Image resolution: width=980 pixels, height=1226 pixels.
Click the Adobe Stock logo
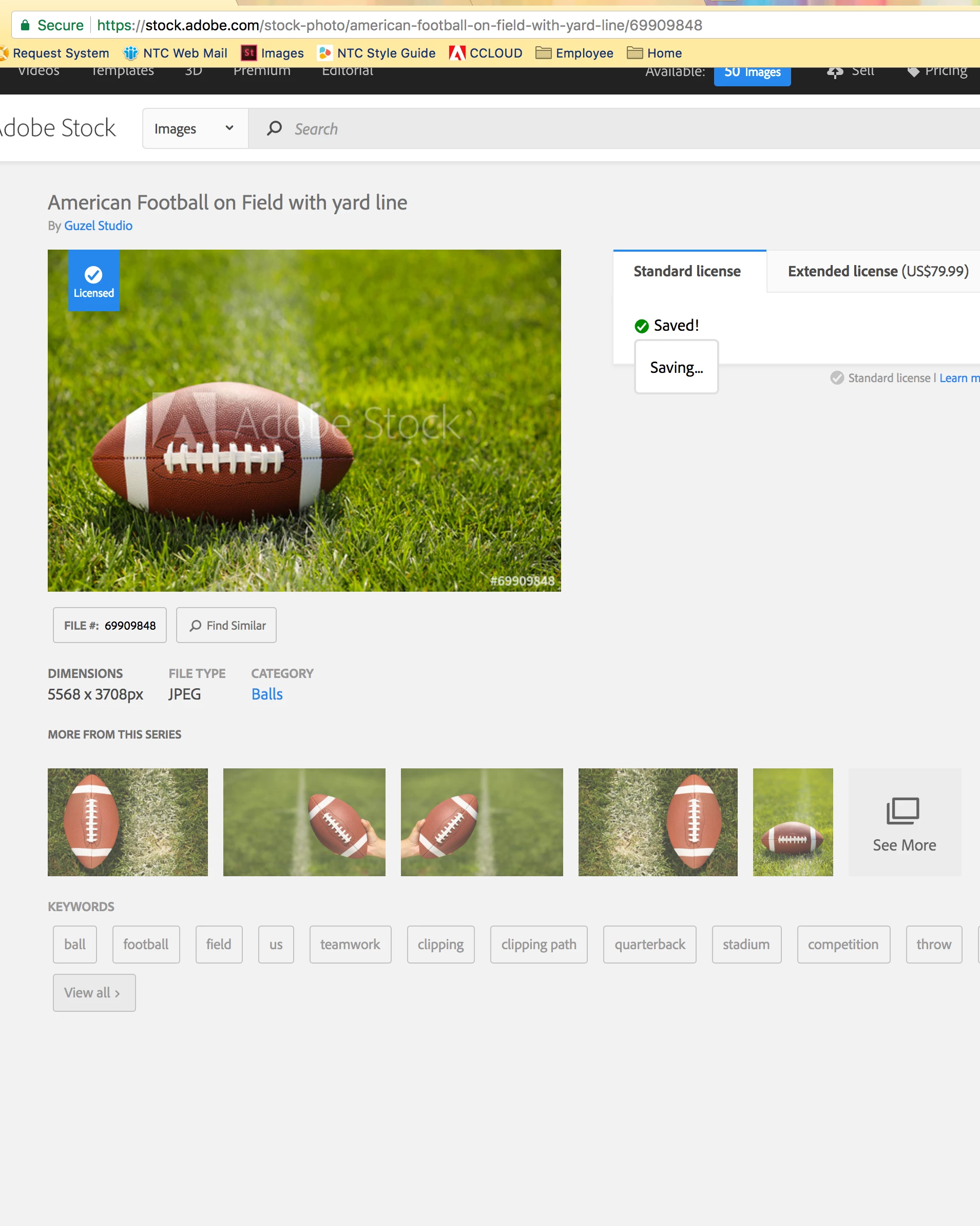coord(58,128)
